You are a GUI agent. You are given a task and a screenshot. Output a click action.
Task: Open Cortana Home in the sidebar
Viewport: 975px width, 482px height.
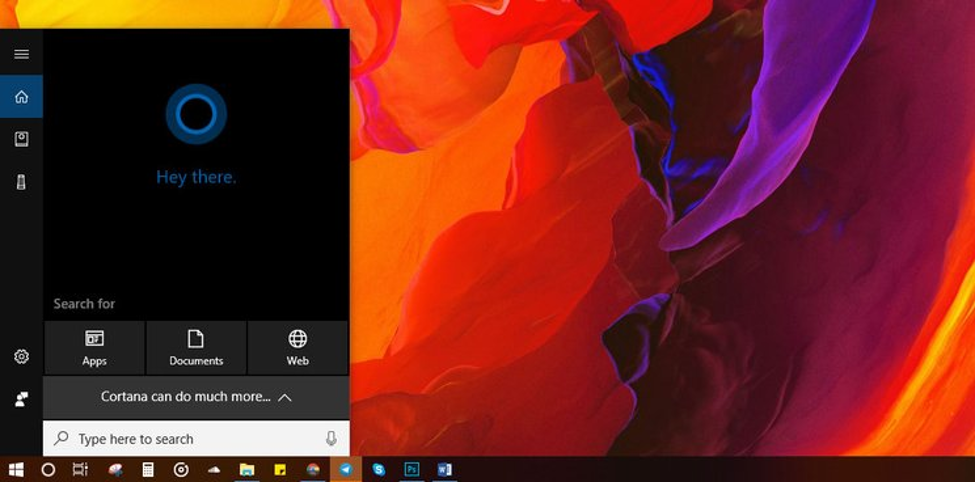21,97
